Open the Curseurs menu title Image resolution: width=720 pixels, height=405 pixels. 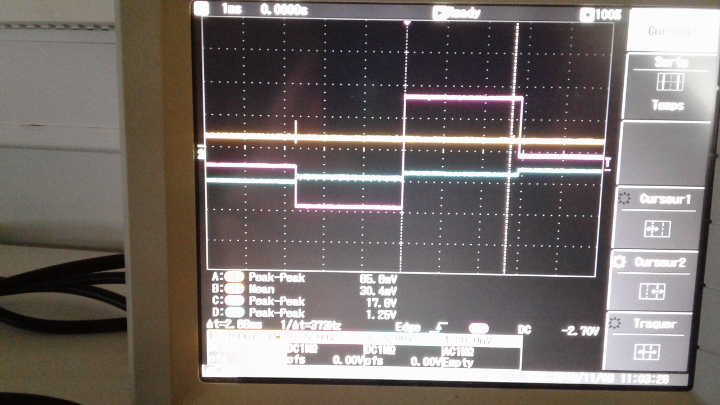coord(674,31)
